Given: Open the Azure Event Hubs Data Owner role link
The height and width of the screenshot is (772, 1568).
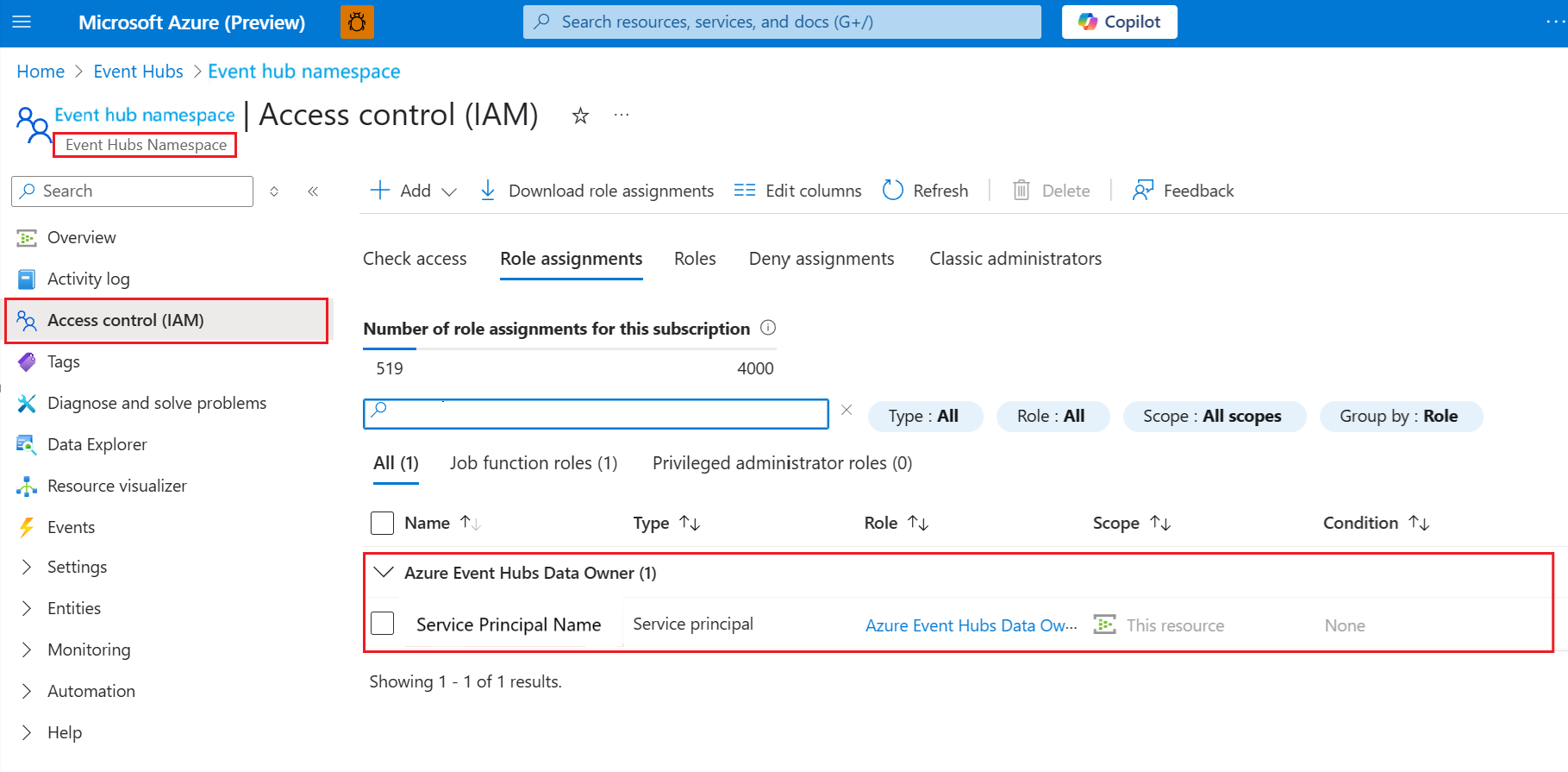Looking at the screenshot, I should coord(971,625).
